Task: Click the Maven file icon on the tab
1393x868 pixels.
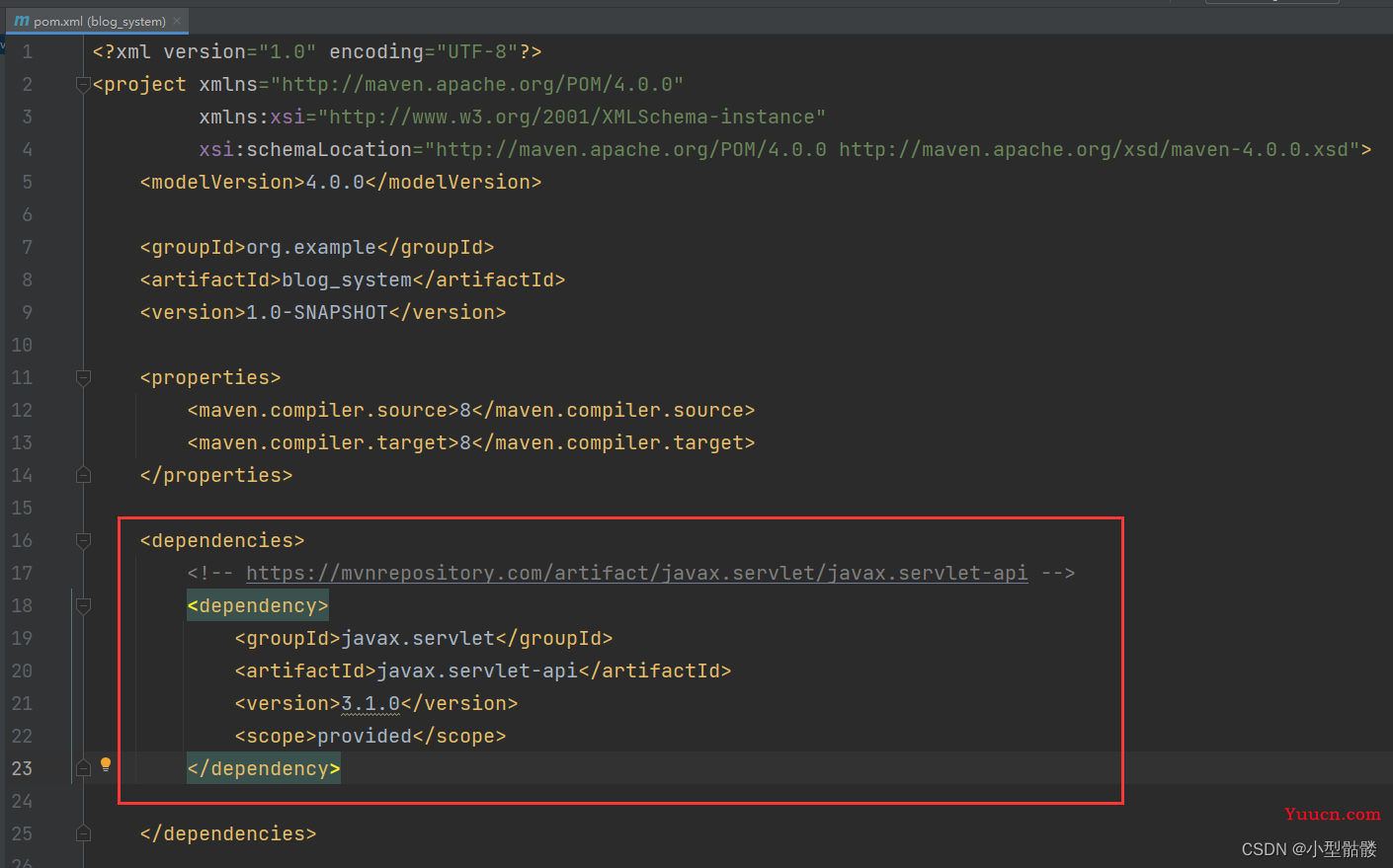Action: click(22, 21)
